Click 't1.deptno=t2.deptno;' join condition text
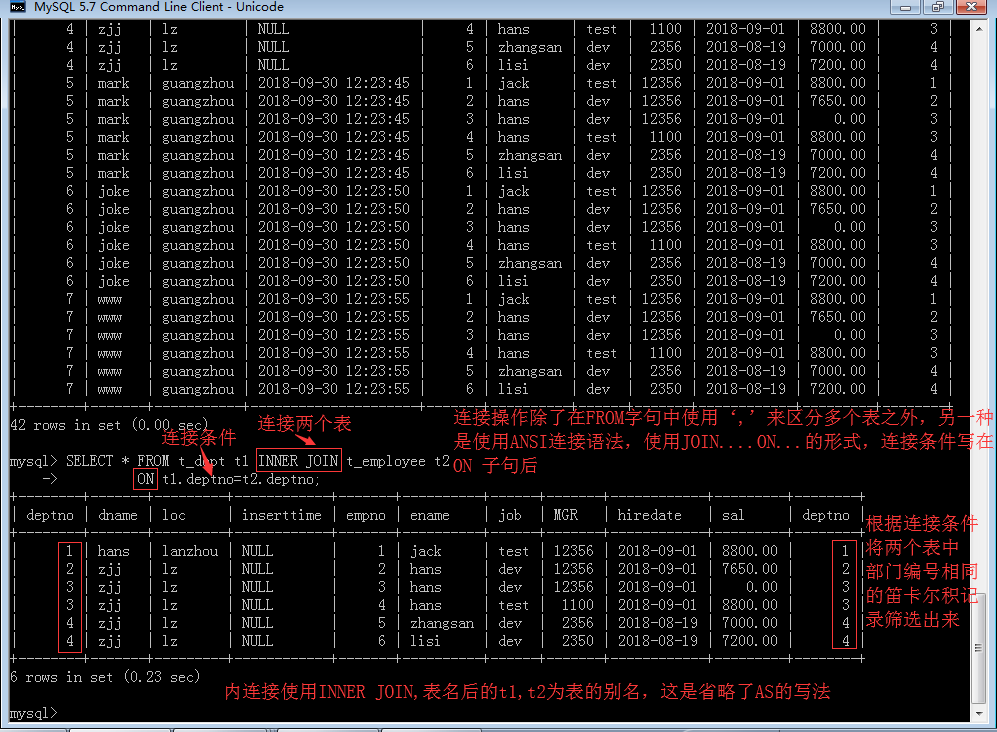 pyautogui.click(x=241, y=479)
